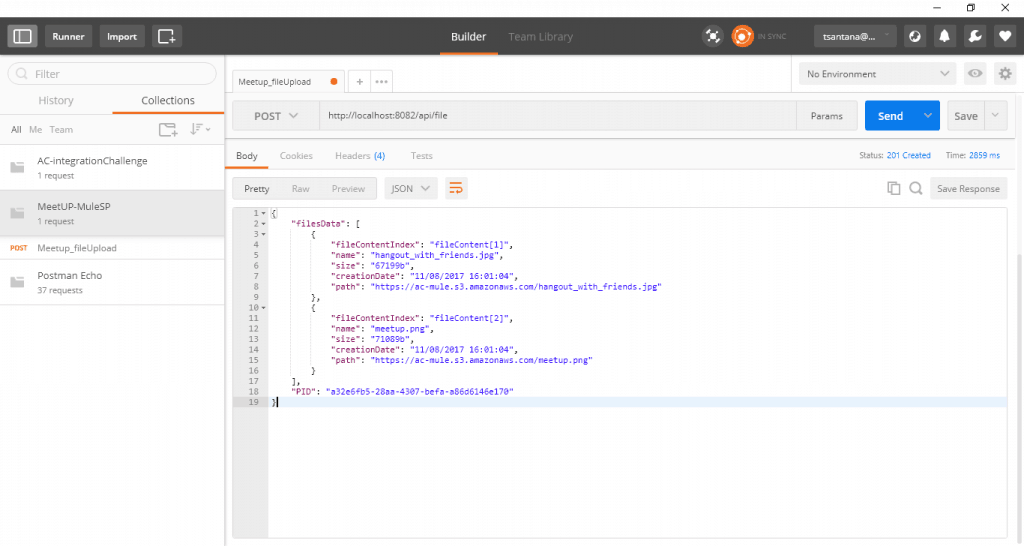Image resolution: width=1024 pixels, height=546 pixels.
Task: Click the 2859 ms time value
Action: coord(984,155)
